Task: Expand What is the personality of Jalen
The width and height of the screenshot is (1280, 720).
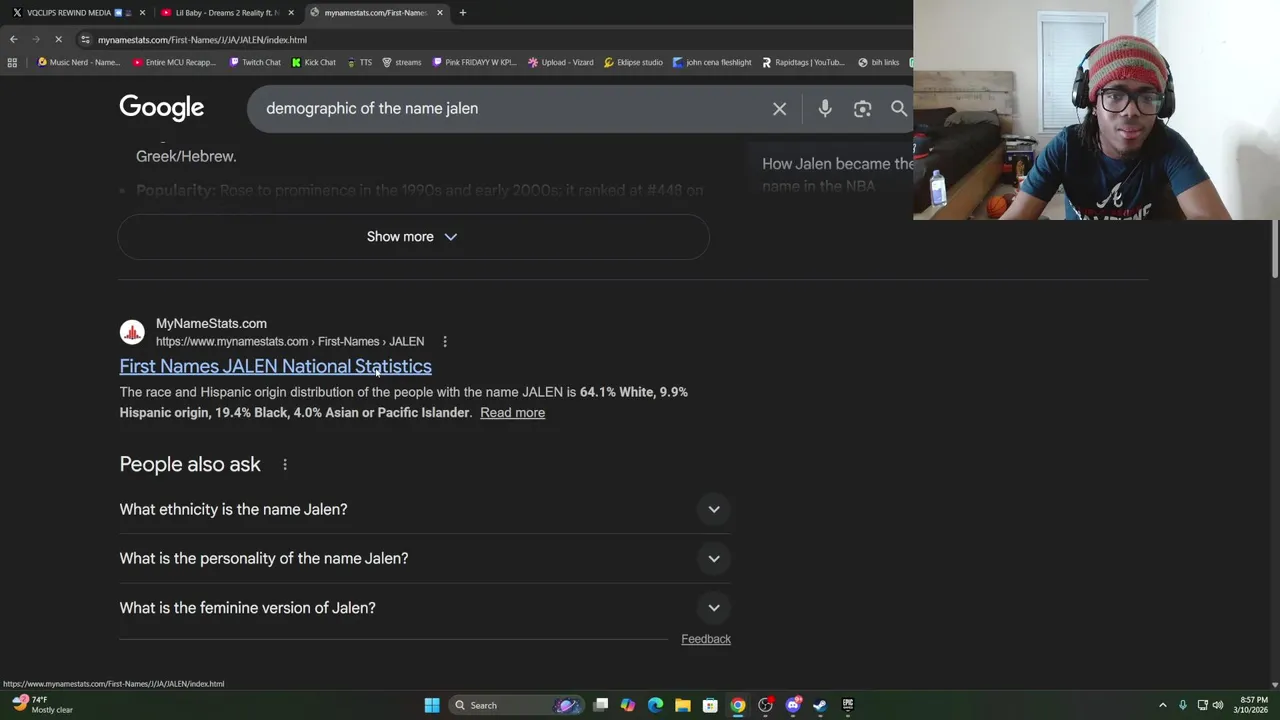Action: click(425, 559)
